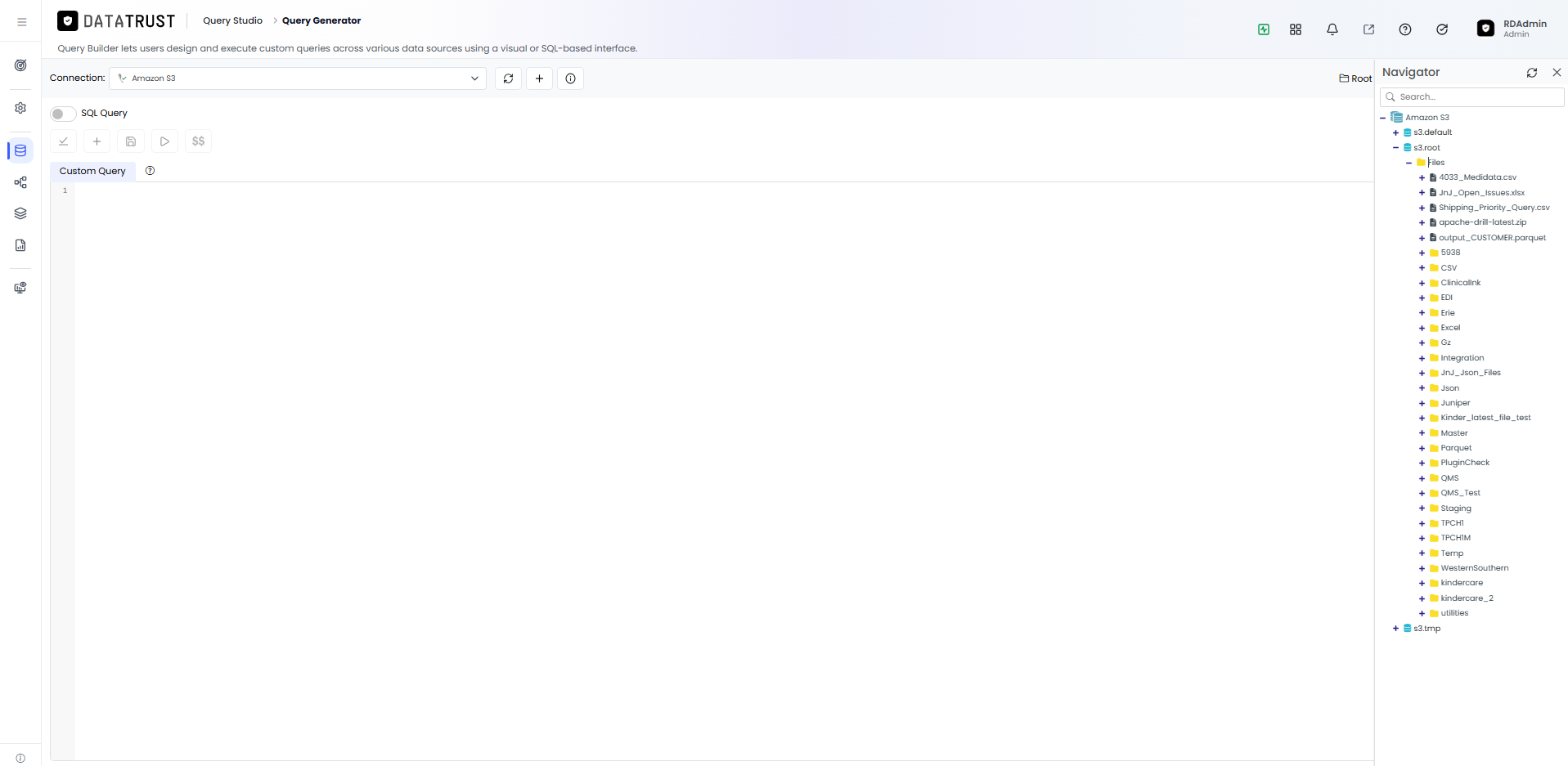Select the Kinder_latest_file_test folder
1568x766 pixels.
(x=1485, y=418)
